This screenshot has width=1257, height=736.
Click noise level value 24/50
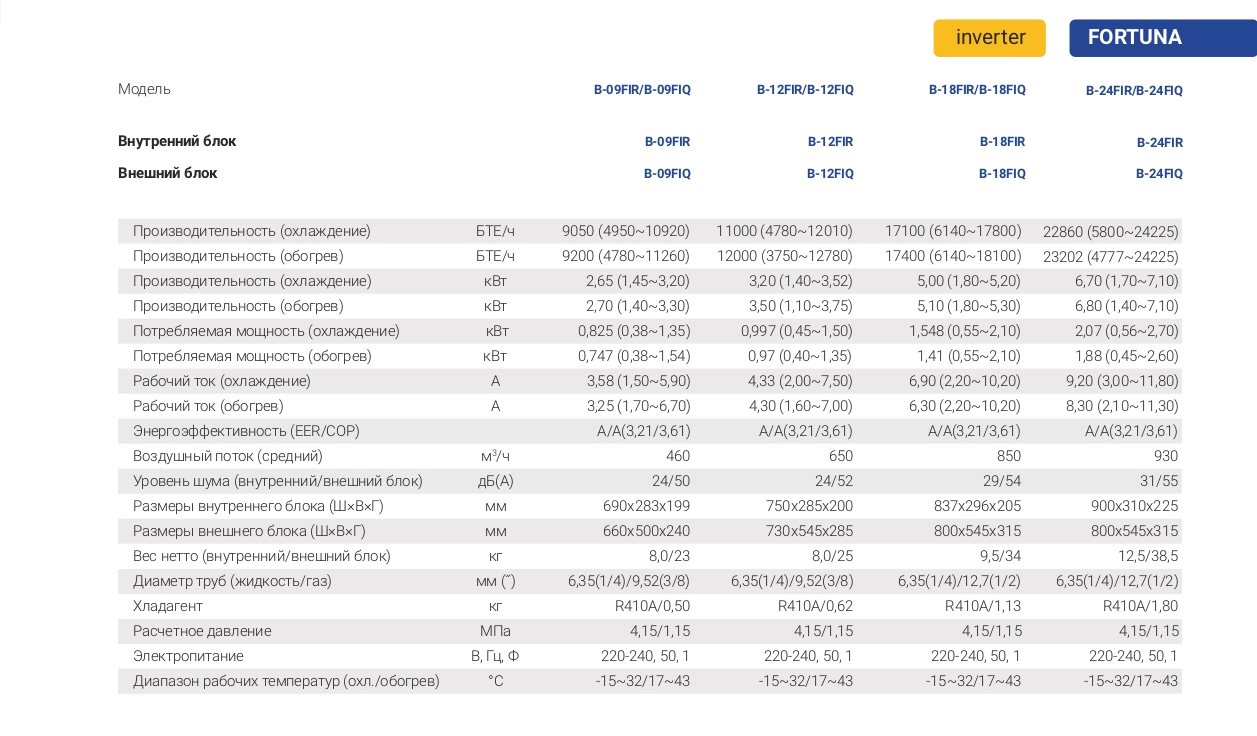click(671, 481)
